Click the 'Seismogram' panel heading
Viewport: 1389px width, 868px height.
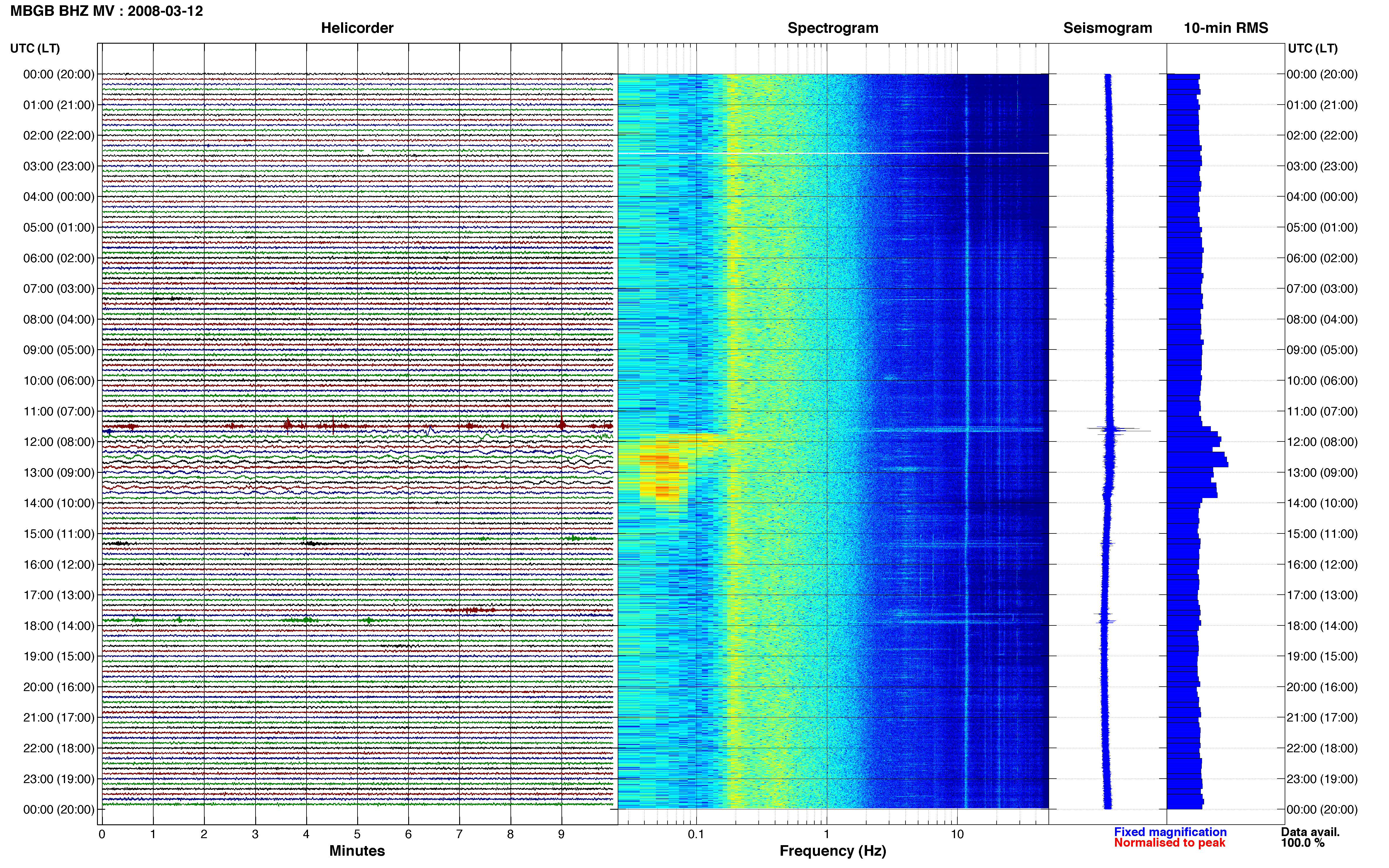point(1108,28)
